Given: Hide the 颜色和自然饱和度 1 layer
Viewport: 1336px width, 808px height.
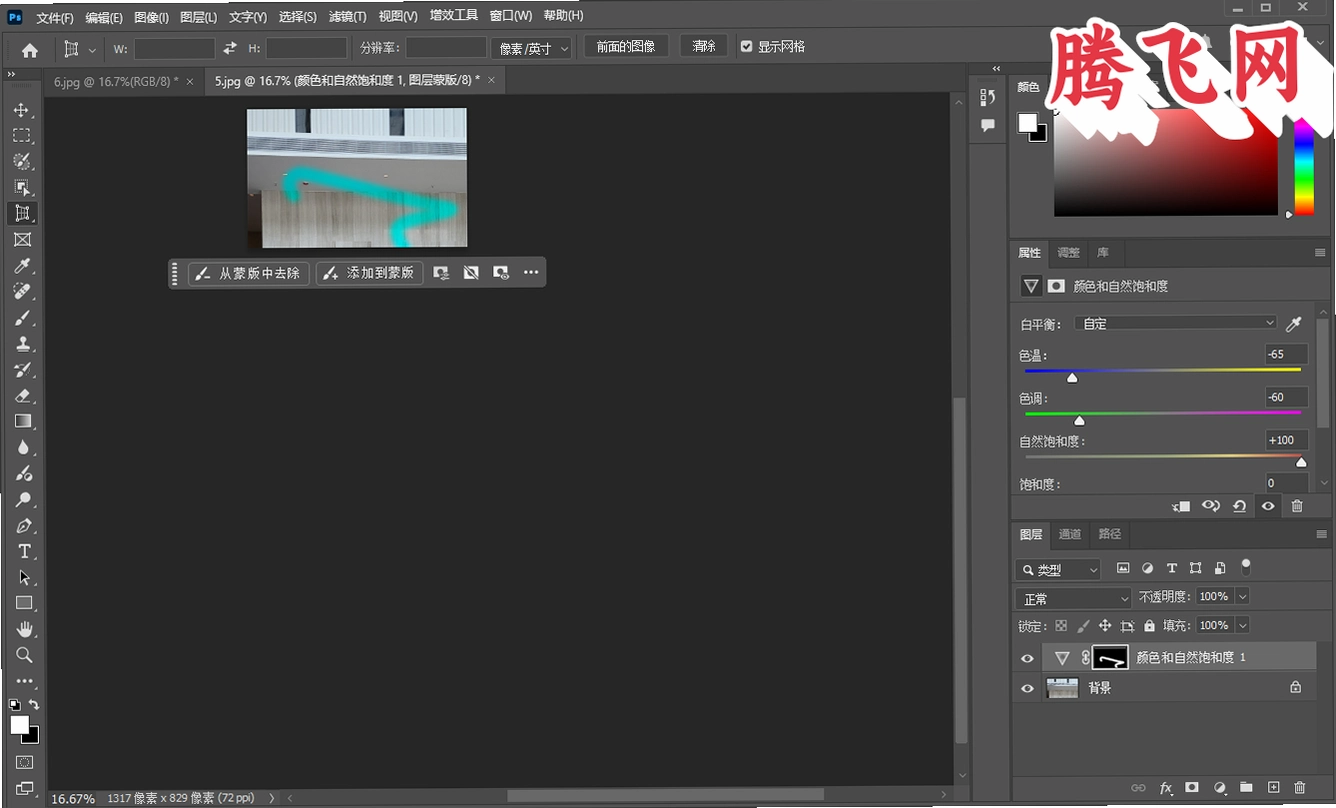Looking at the screenshot, I should [x=1027, y=658].
